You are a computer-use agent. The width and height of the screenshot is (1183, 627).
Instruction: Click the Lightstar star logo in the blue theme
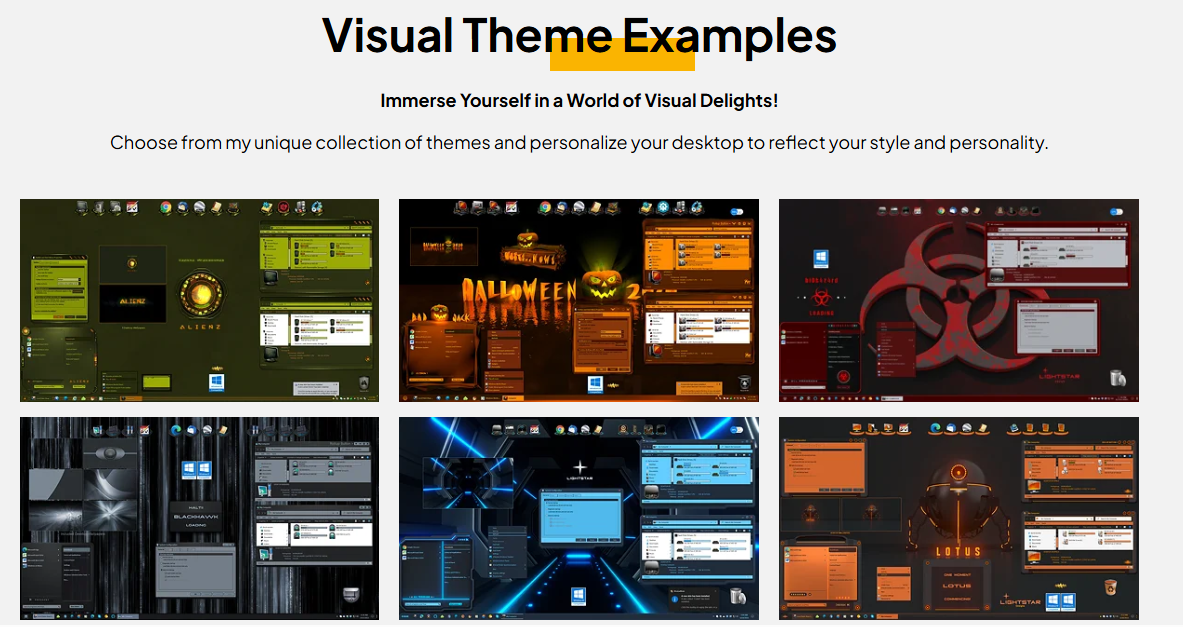(x=578, y=469)
